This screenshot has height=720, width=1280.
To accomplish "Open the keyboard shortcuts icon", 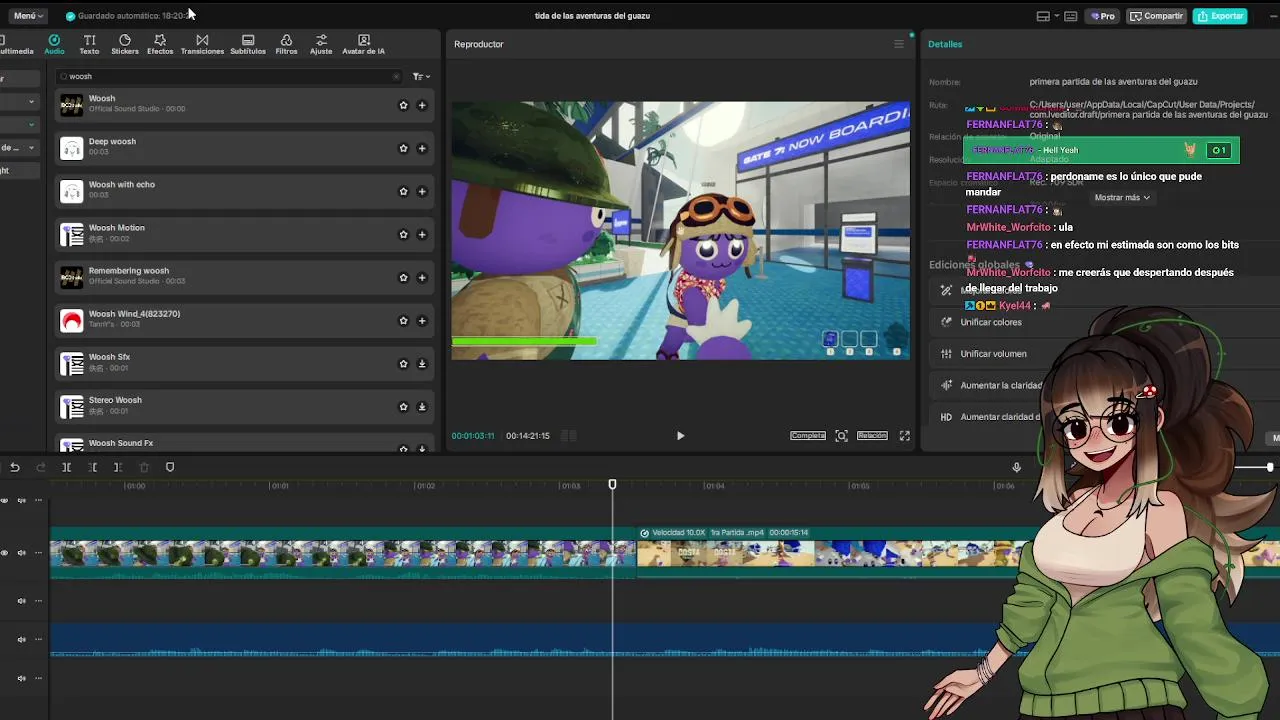I will [1071, 16].
